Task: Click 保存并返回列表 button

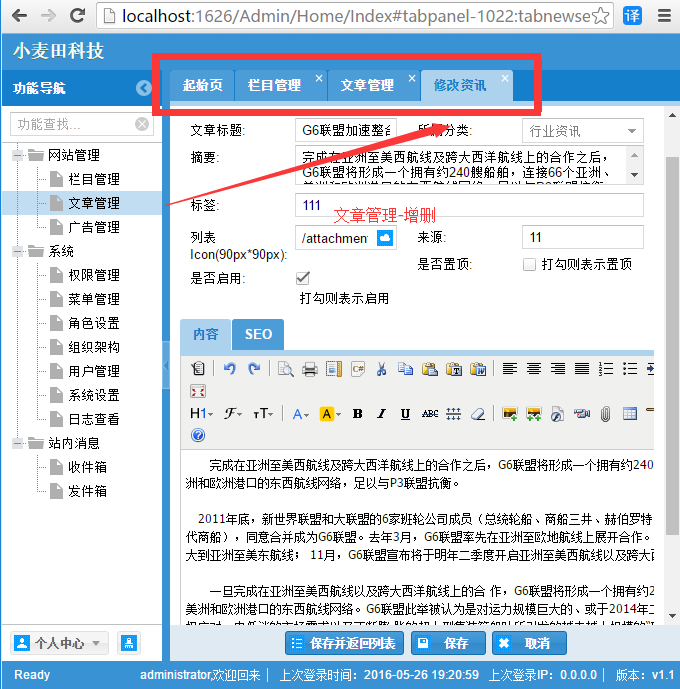Action: click(x=344, y=643)
